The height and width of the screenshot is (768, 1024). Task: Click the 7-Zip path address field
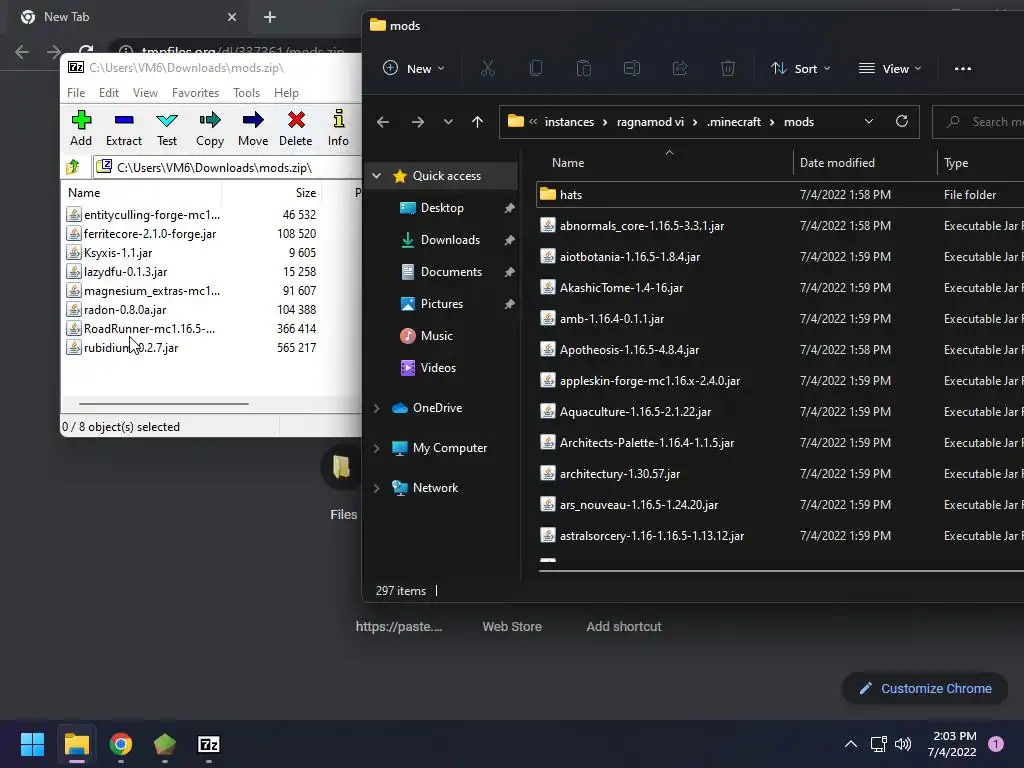click(227, 168)
